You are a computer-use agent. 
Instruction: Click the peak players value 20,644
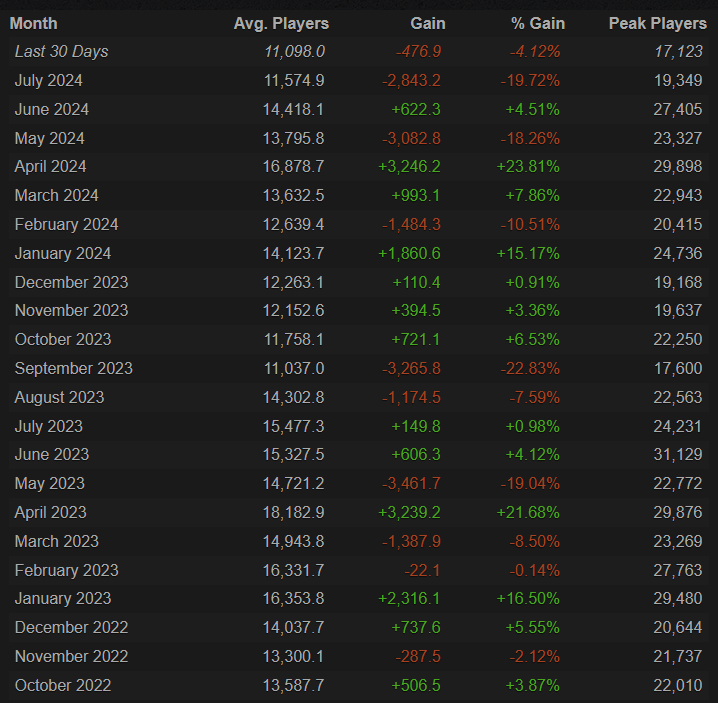point(678,627)
